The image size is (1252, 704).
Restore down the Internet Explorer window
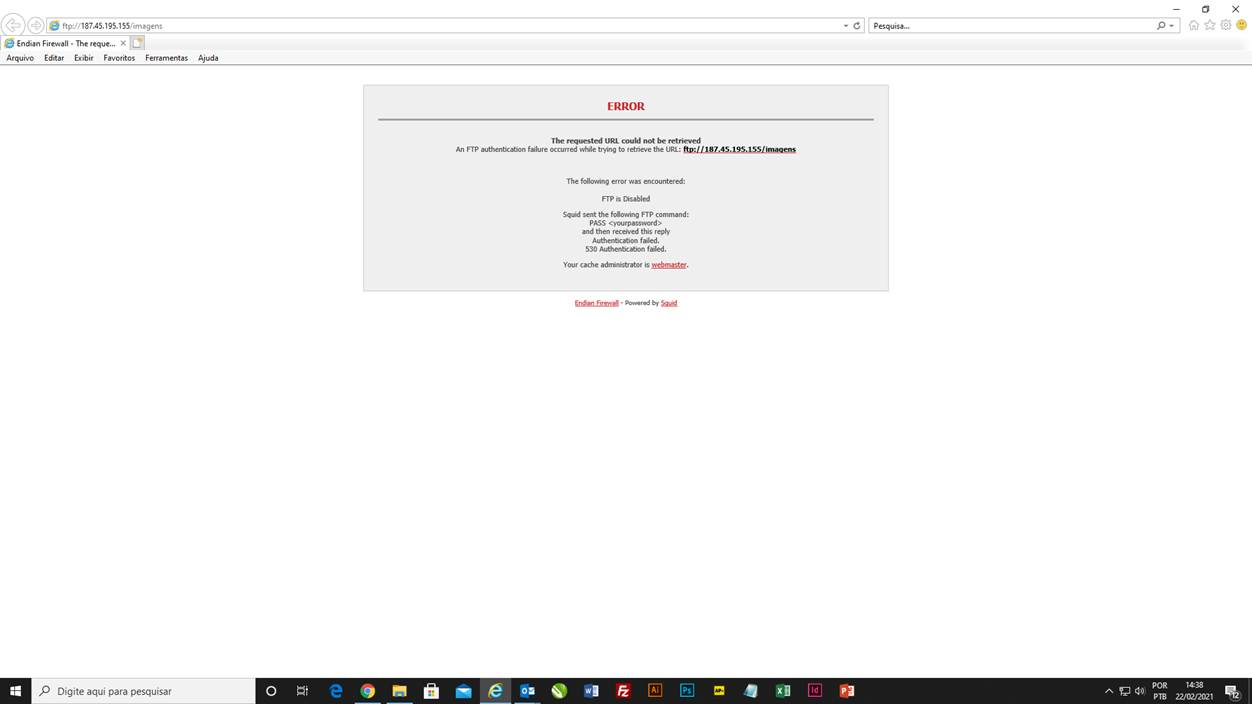click(x=1206, y=8)
